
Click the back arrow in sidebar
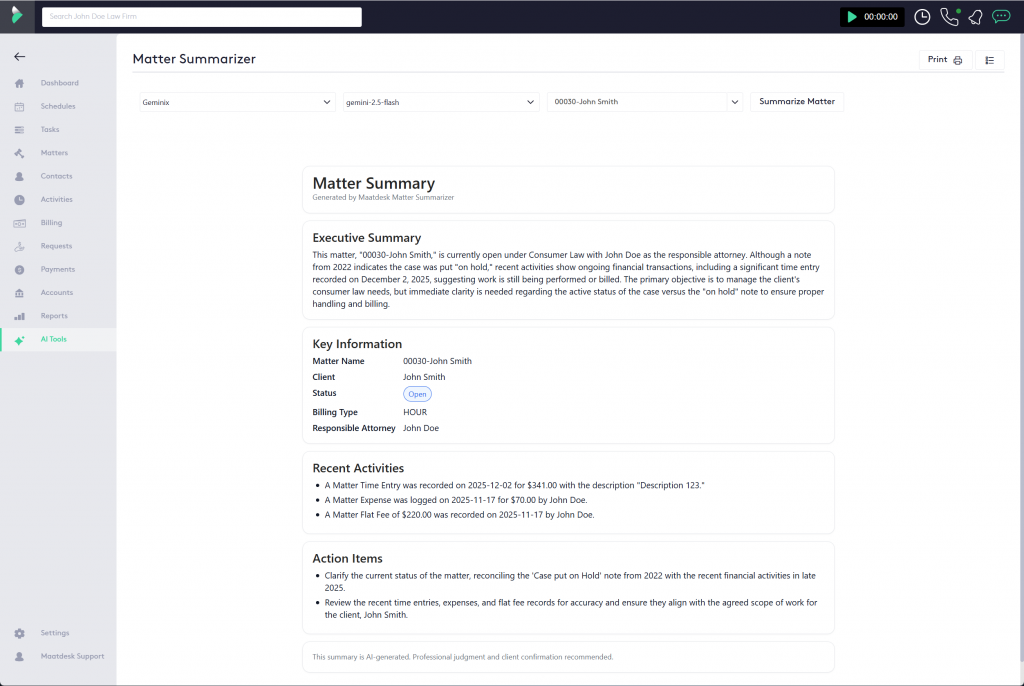click(x=20, y=57)
